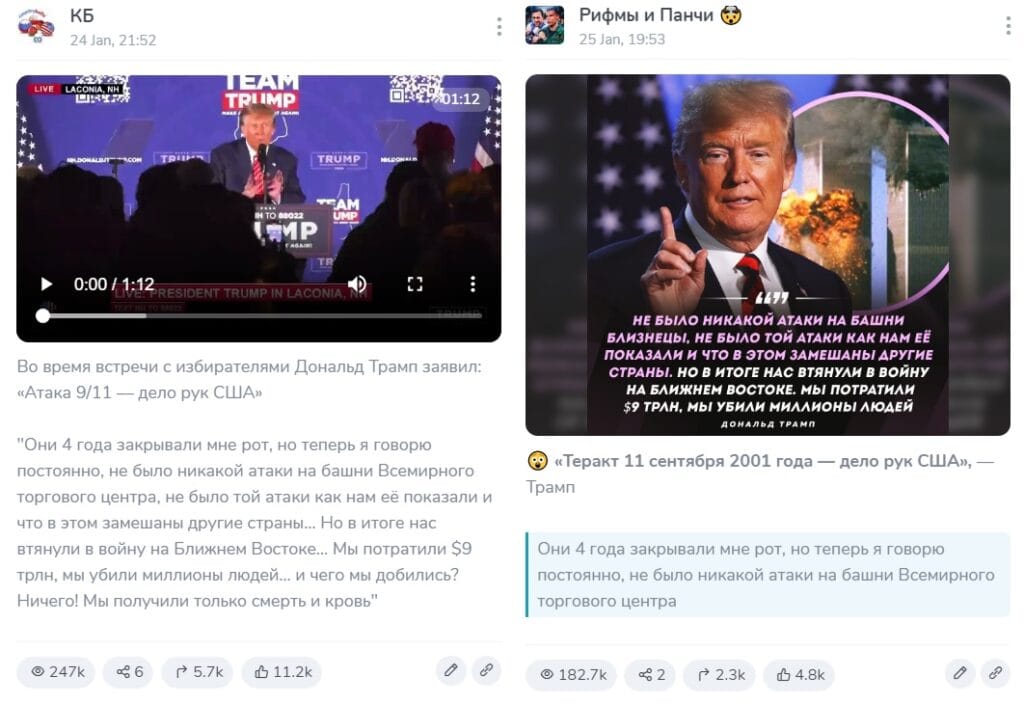The width and height of the screenshot is (1024, 703).
Task: Open the КБ channel name link
Action: click(82, 16)
